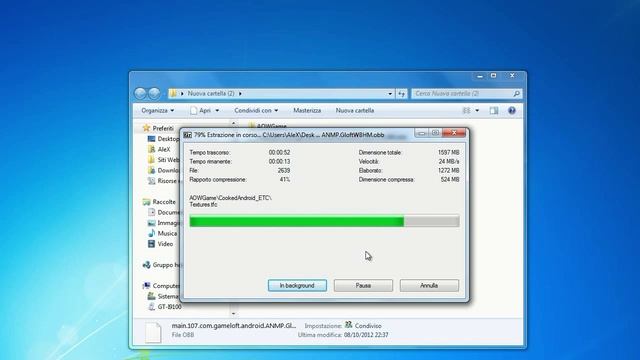Image resolution: width=640 pixels, height=360 pixels.
Task: Select Computer in navigation pane
Action: pos(166,286)
